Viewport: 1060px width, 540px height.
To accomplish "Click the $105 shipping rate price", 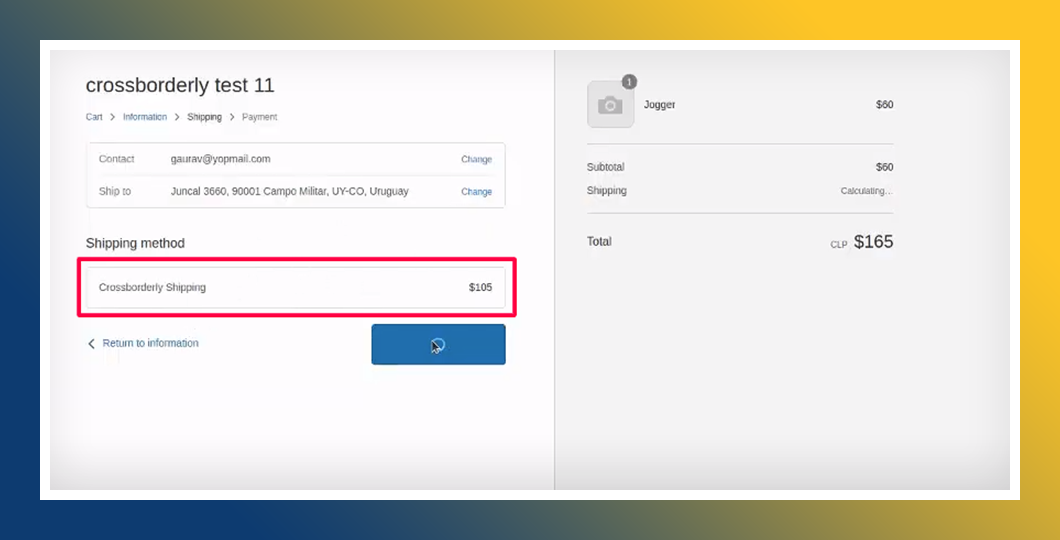I will point(480,287).
